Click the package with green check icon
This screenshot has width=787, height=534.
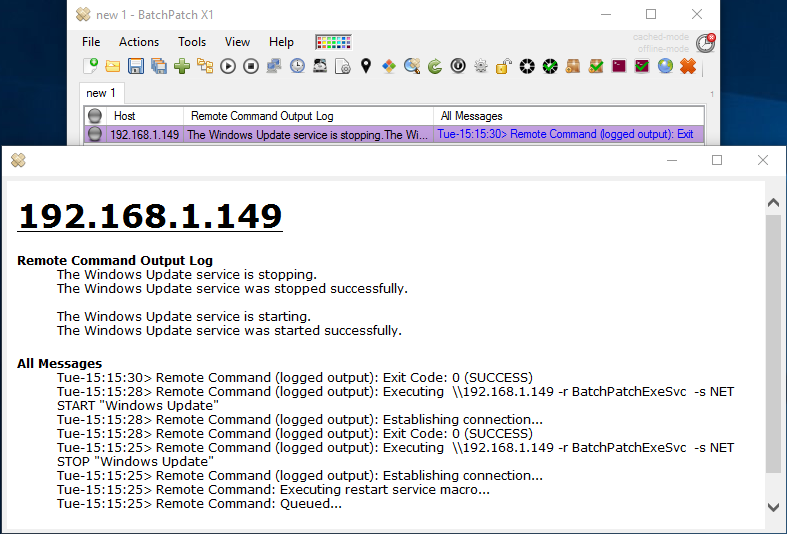pos(596,66)
